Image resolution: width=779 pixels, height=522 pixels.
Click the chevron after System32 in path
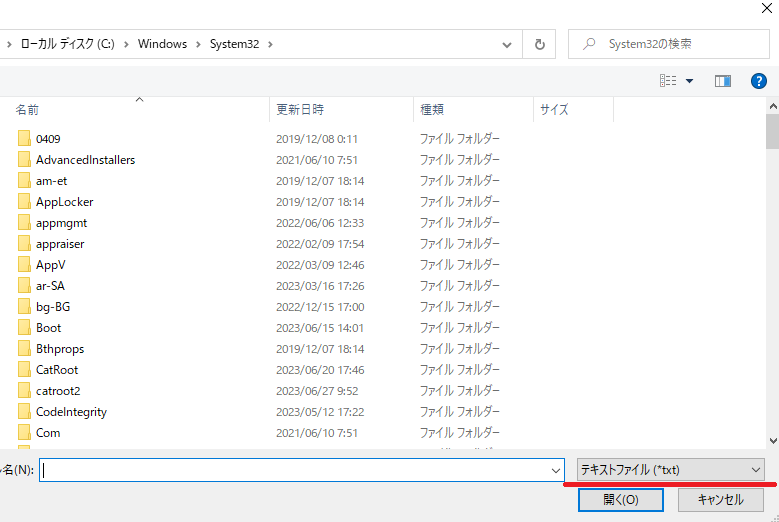[270, 44]
